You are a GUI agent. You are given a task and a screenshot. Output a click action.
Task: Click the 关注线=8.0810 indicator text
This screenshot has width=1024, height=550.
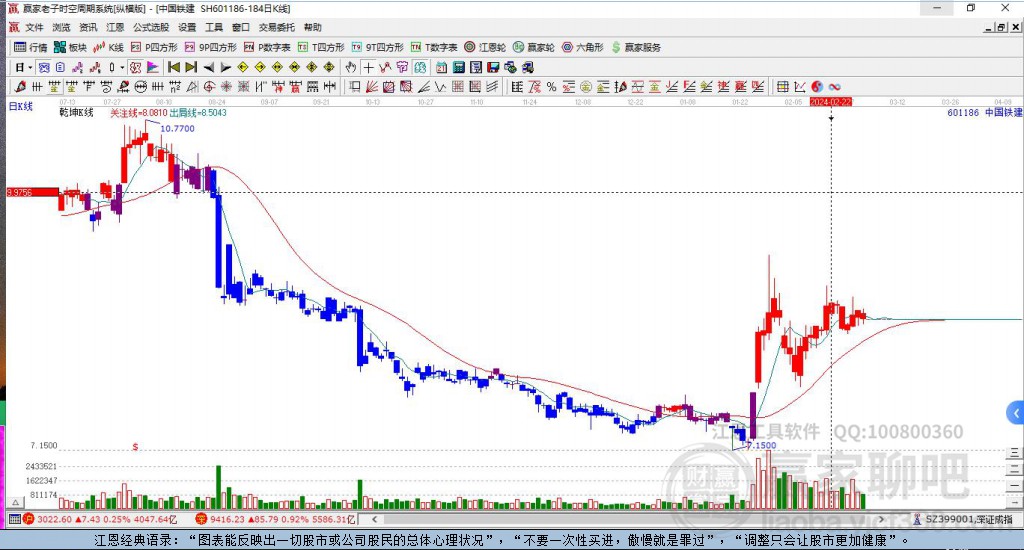pos(138,112)
